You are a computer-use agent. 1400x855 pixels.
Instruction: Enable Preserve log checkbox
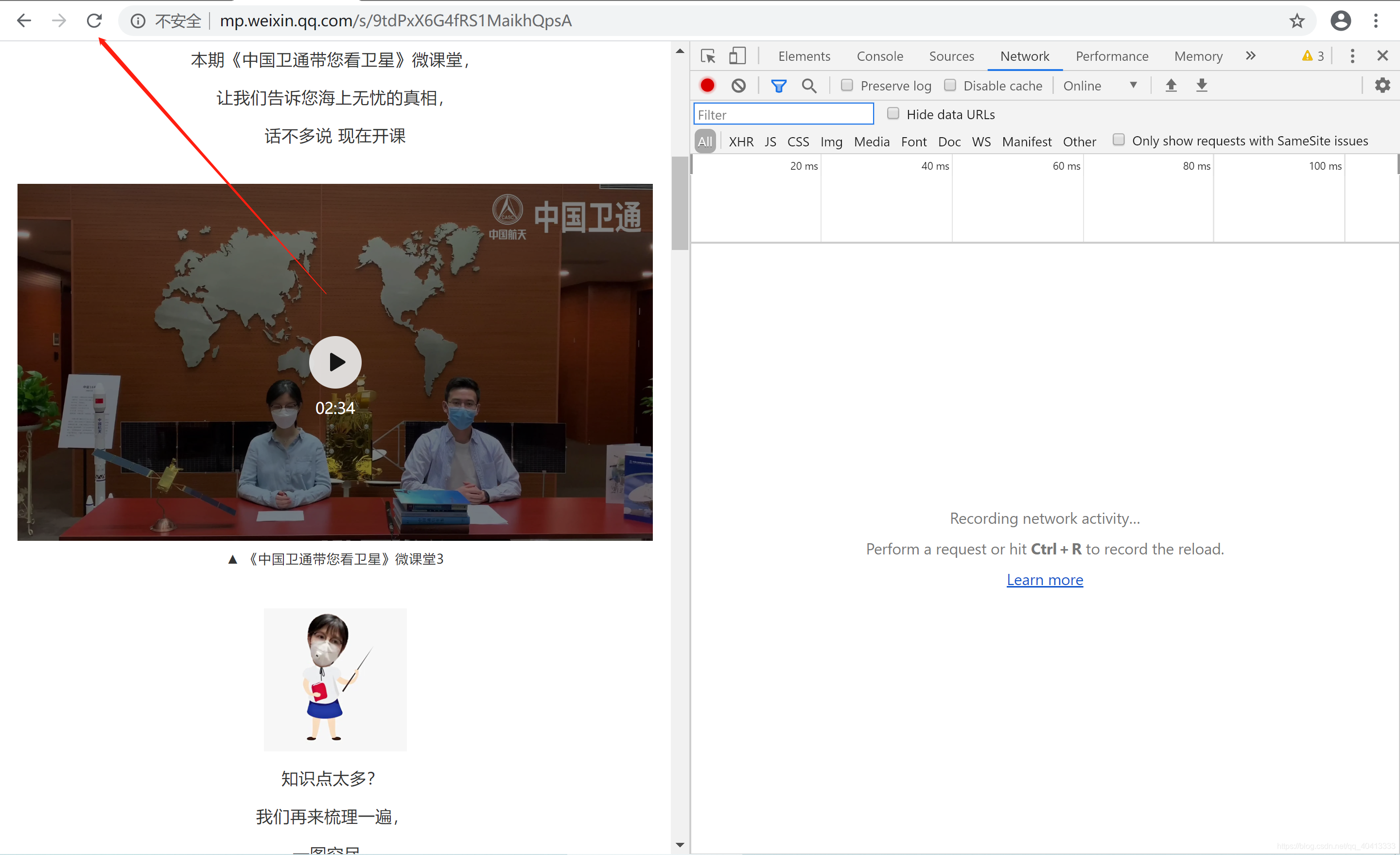pos(847,85)
